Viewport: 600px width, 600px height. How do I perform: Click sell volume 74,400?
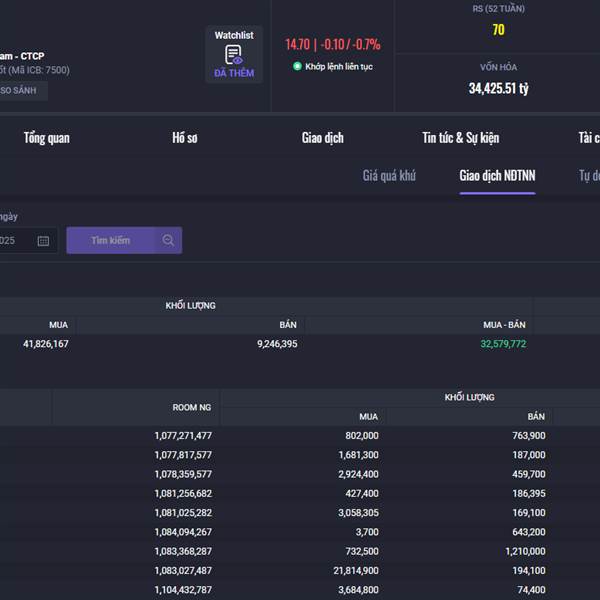coord(531,590)
